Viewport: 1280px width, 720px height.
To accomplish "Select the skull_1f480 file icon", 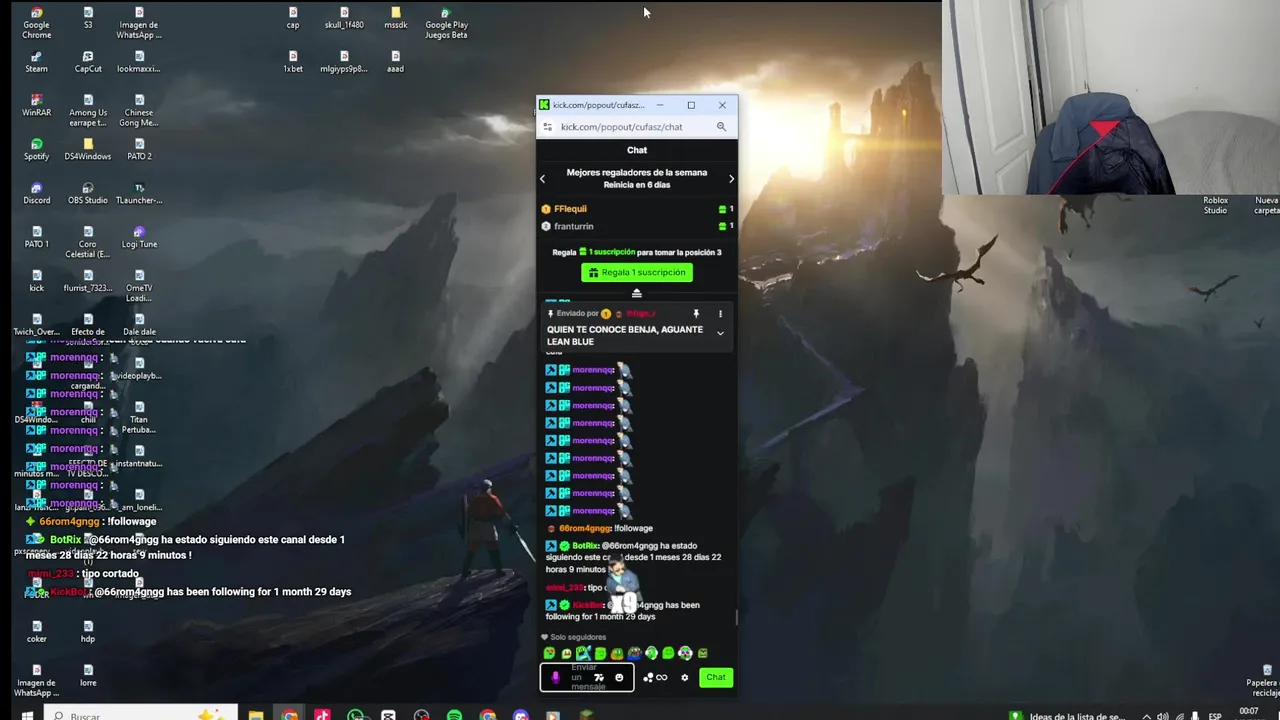I will [344, 18].
